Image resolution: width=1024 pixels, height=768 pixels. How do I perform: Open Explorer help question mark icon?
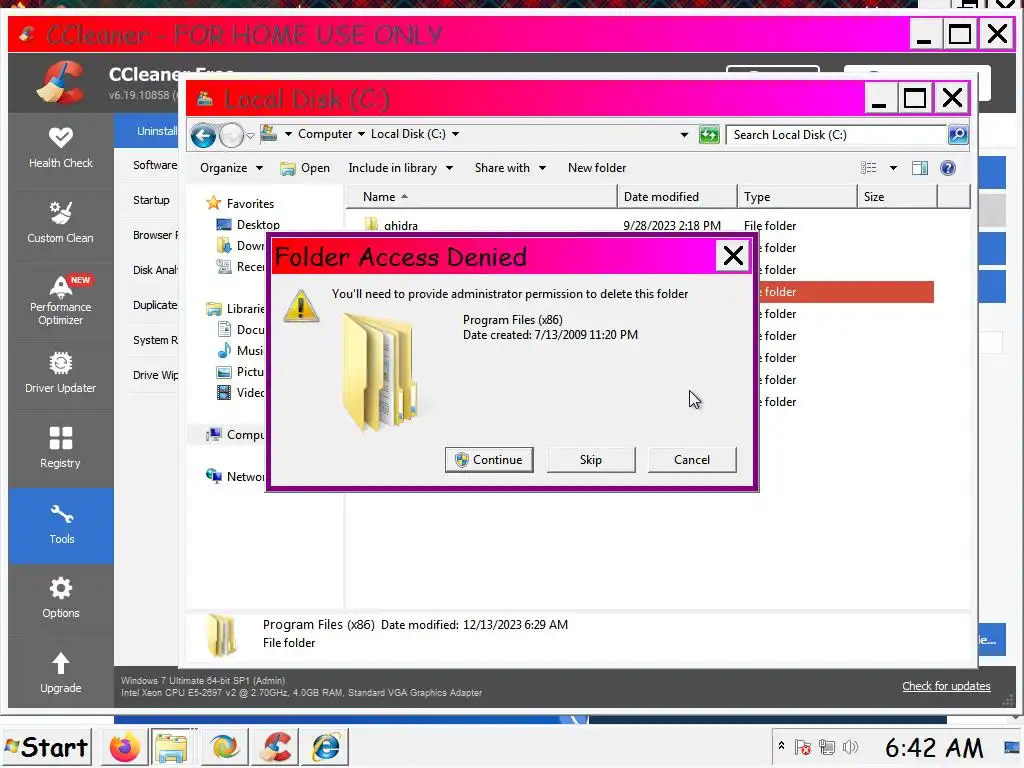click(948, 168)
